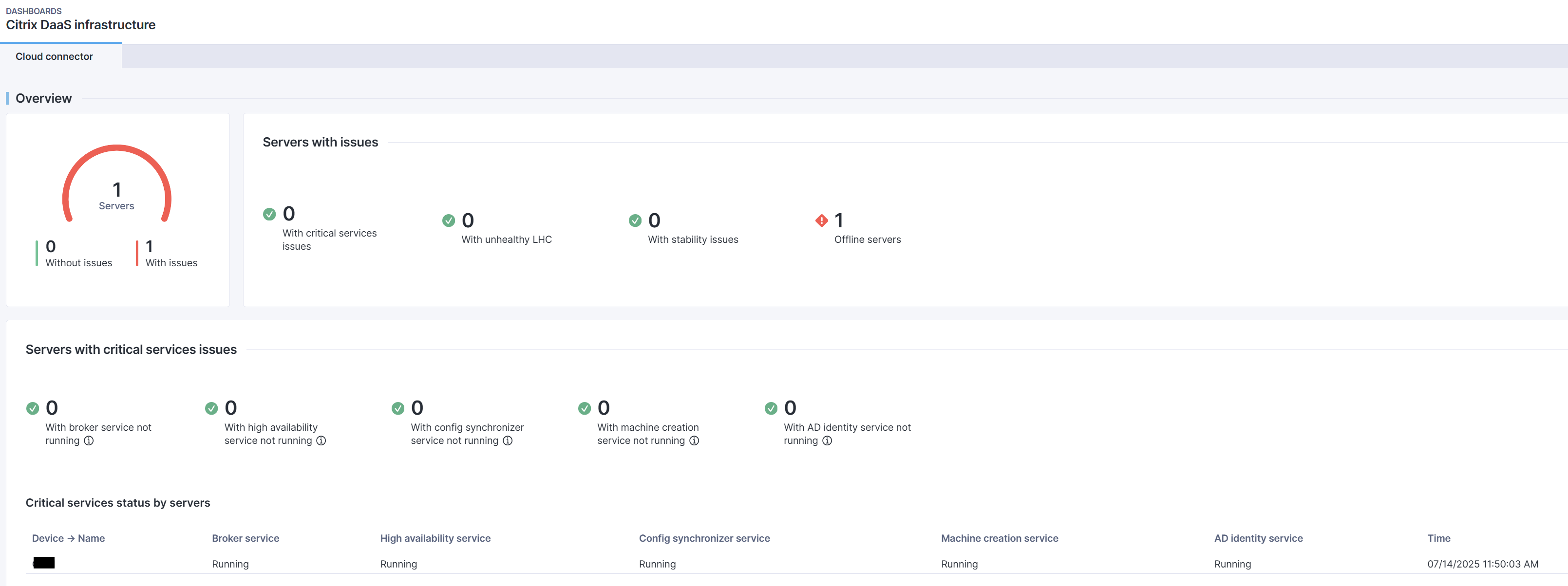The width and height of the screenshot is (1568, 586).
Task: Click info icon next to high availability service
Action: coord(321,440)
